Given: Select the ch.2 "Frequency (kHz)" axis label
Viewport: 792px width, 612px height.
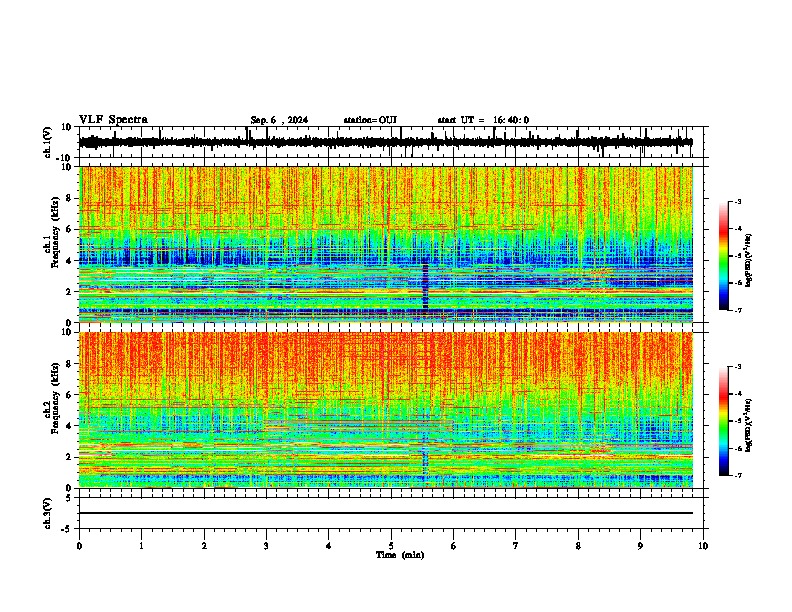Looking at the screenshot, I should coord(55,398).
